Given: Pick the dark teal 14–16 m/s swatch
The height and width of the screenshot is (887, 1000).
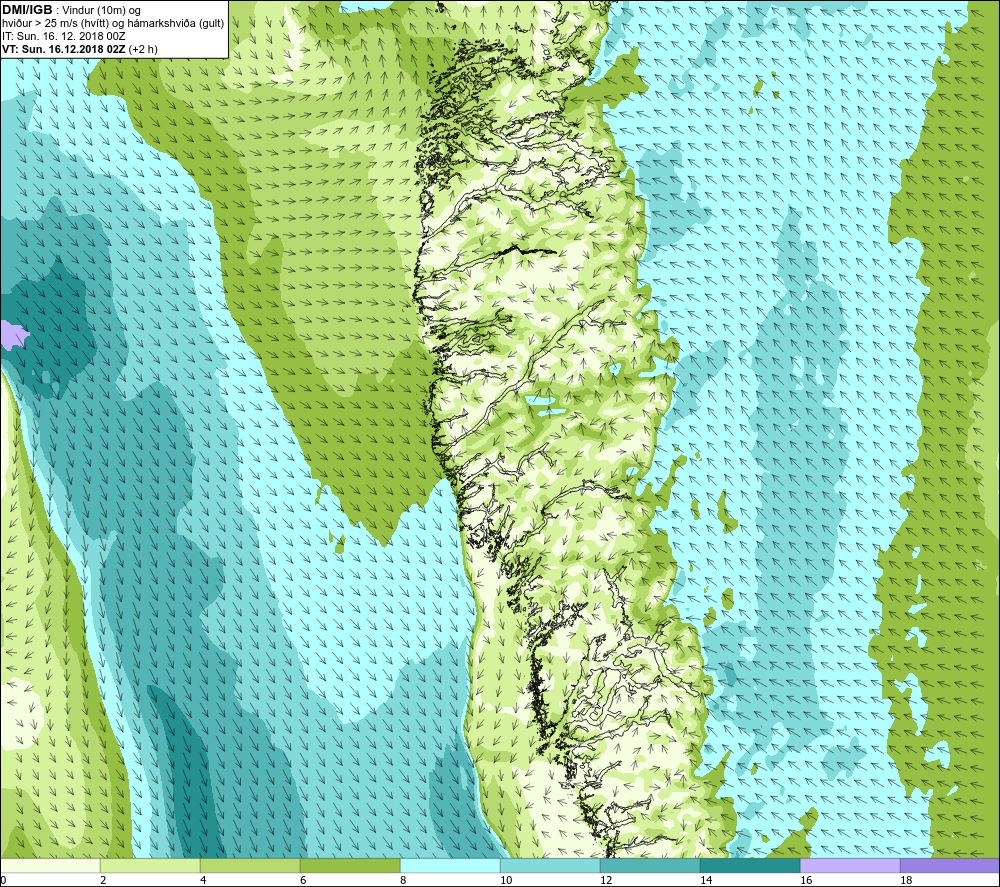Looking at the screenshot, I should [750, 865].
